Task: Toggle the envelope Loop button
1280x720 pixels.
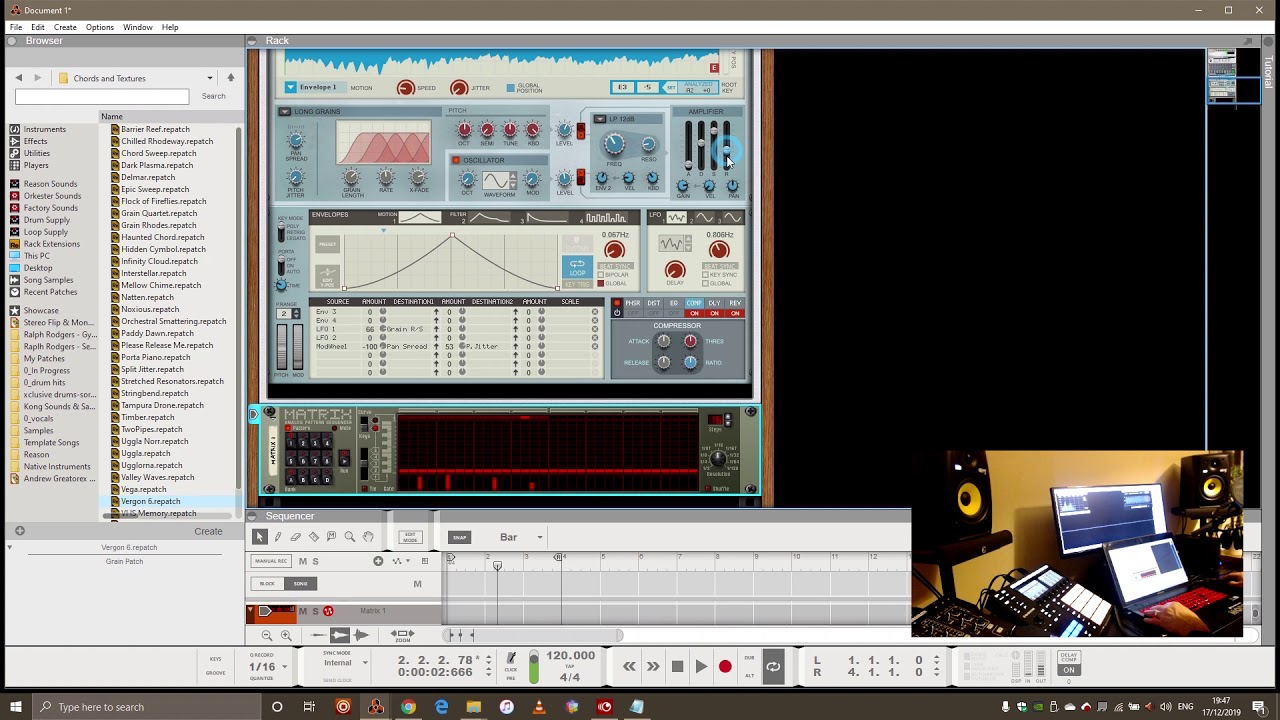Action: 577,267
